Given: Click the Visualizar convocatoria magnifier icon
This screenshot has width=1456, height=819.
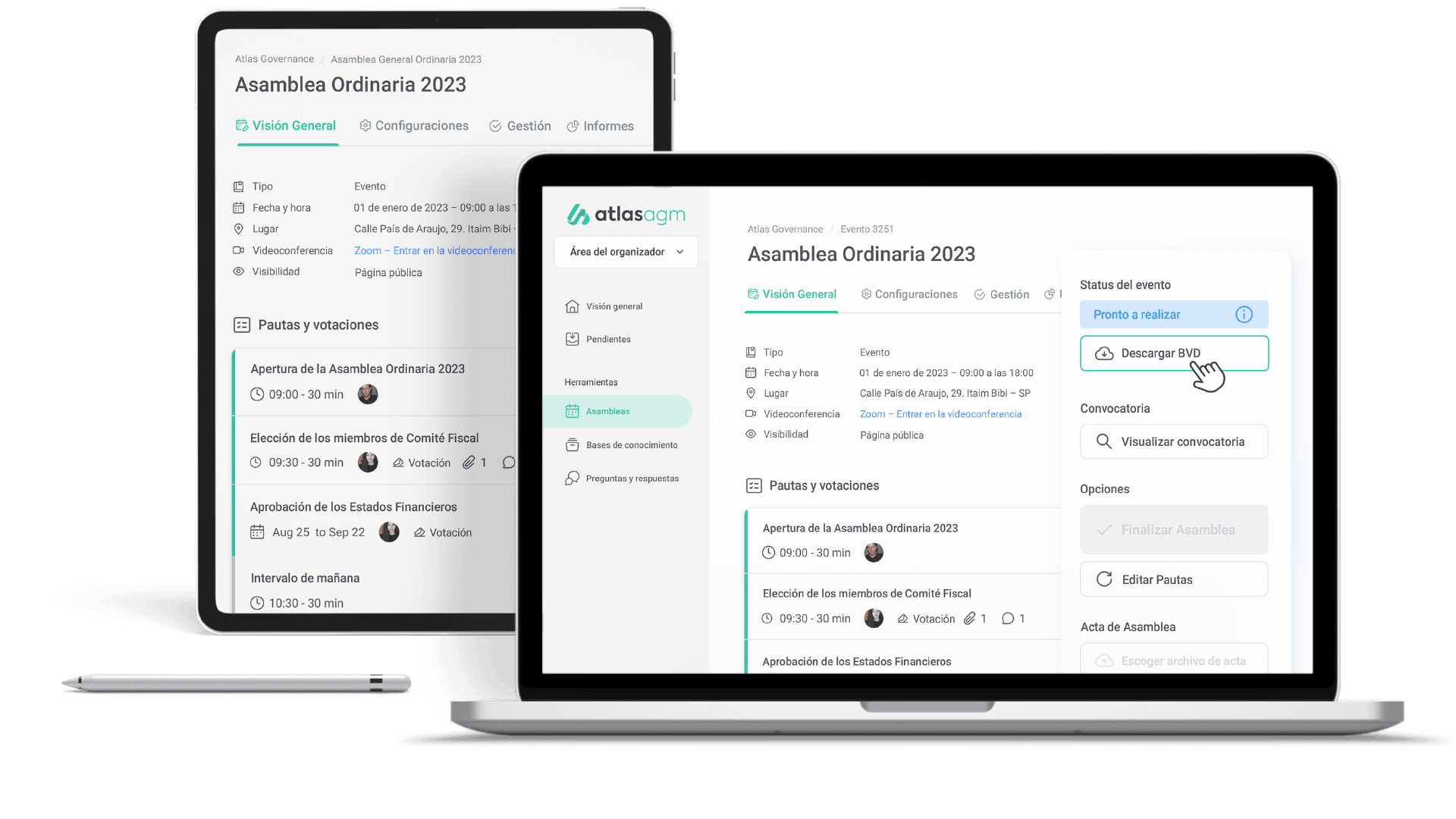Looking at the screenshot, I should [x=1104, y=441].
